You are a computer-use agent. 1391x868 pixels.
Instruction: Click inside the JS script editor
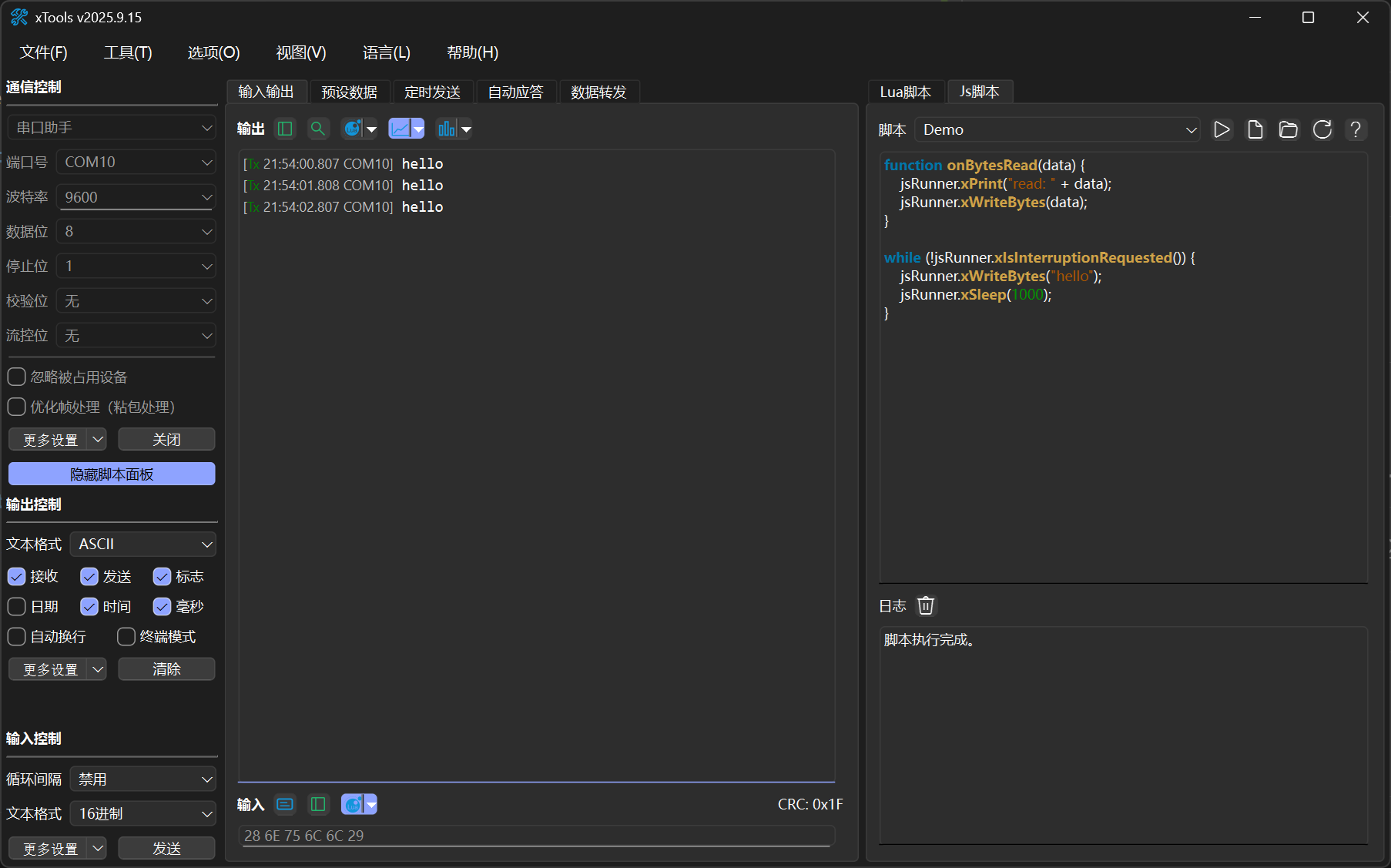(1124, 367)
